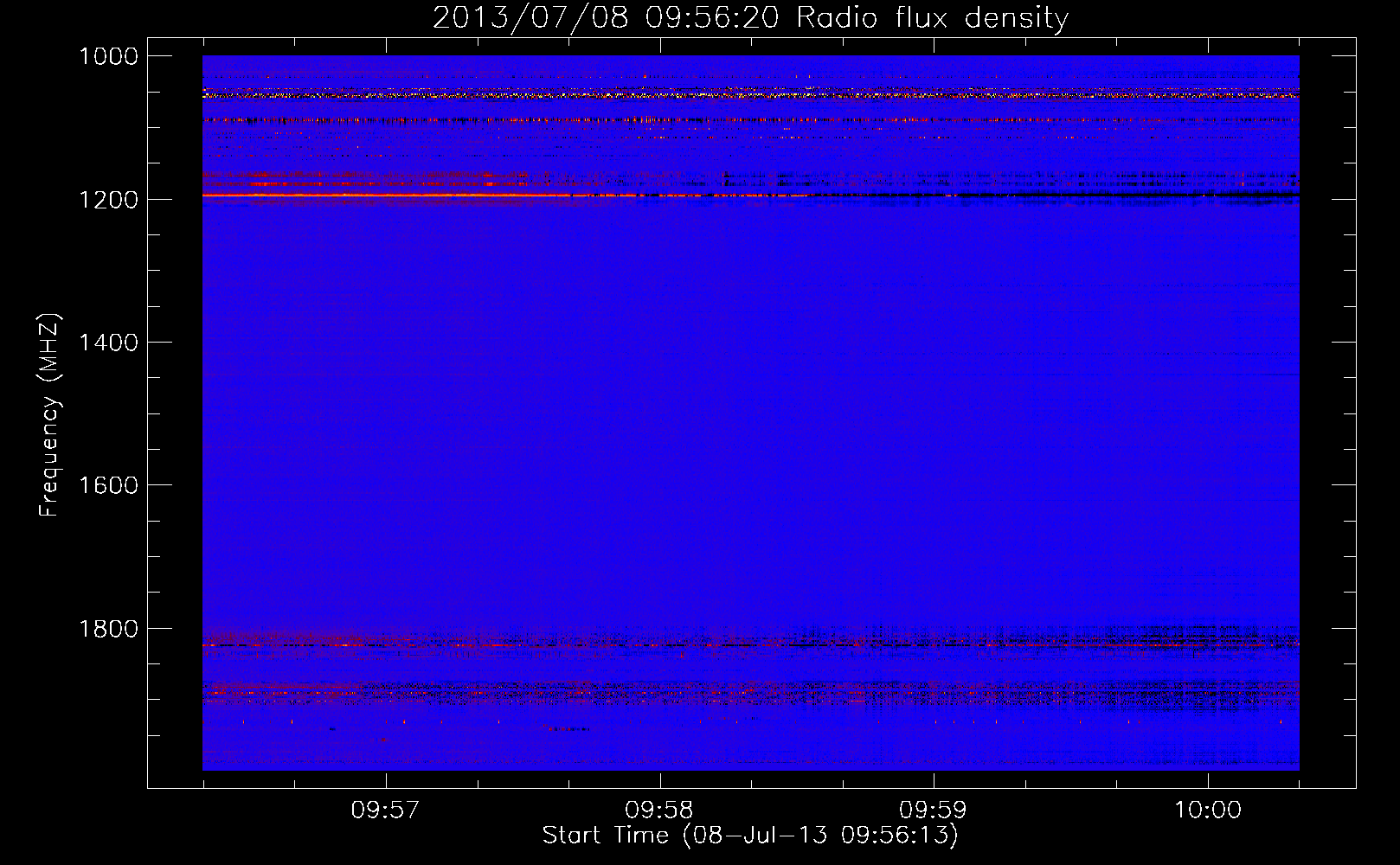The image size is (1400, 865).
Task: Click the 09:58 time tick label
Action: coord(659,810)
